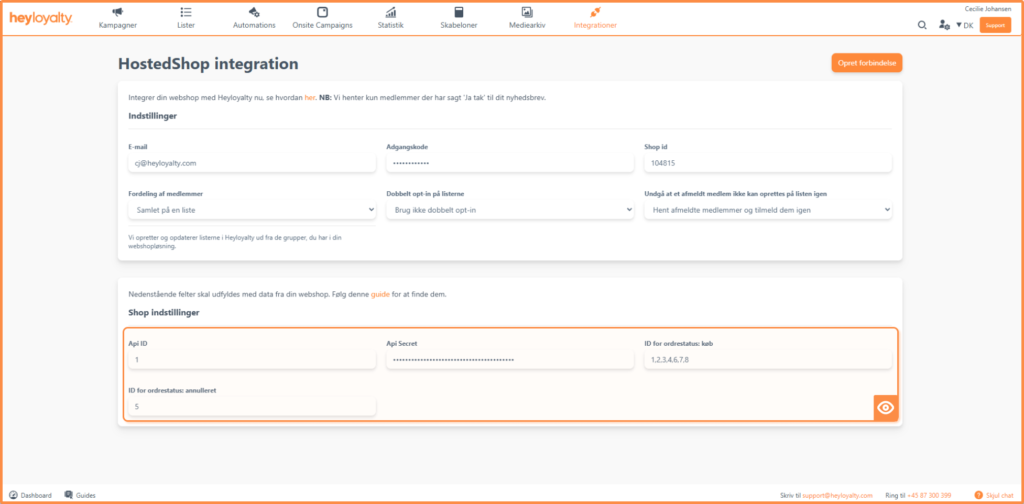Image resolution: width=1024 pixels, height=504 pixels.
Task: Switch to the Onsite Campaigns tab
Action: (322, 18)
